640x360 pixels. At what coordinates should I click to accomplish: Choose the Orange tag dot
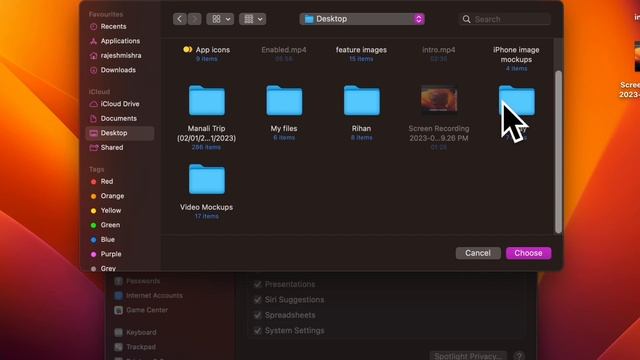pyautogui.click(x=93, y=196)
